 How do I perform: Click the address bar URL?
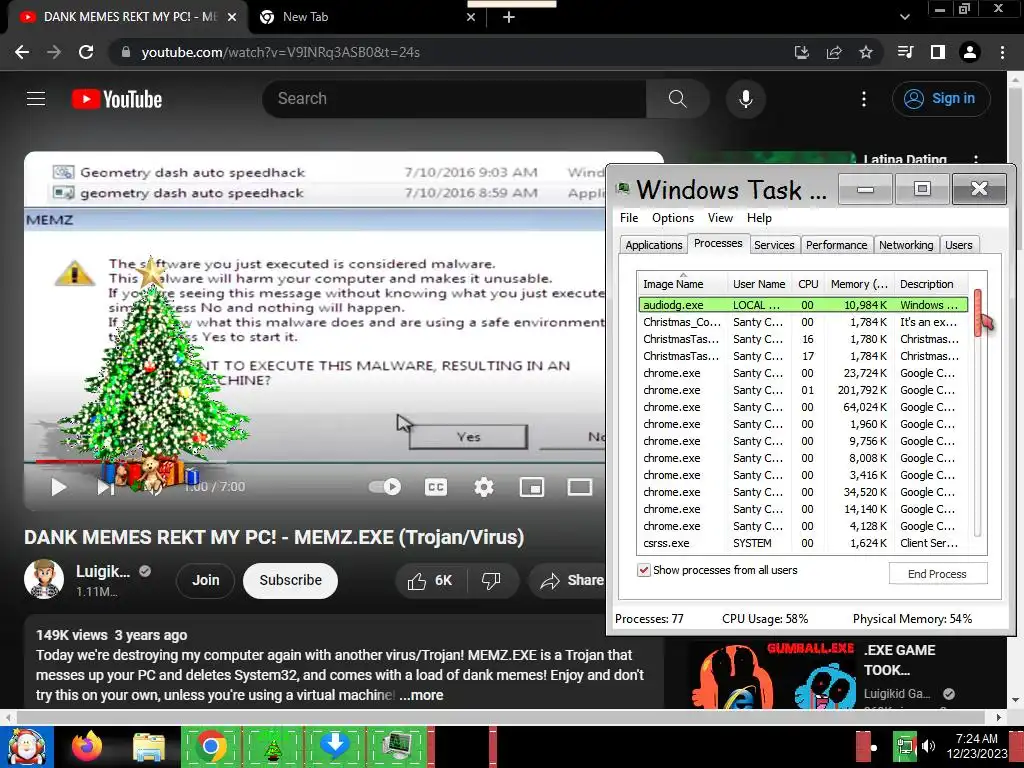(281, 52)
